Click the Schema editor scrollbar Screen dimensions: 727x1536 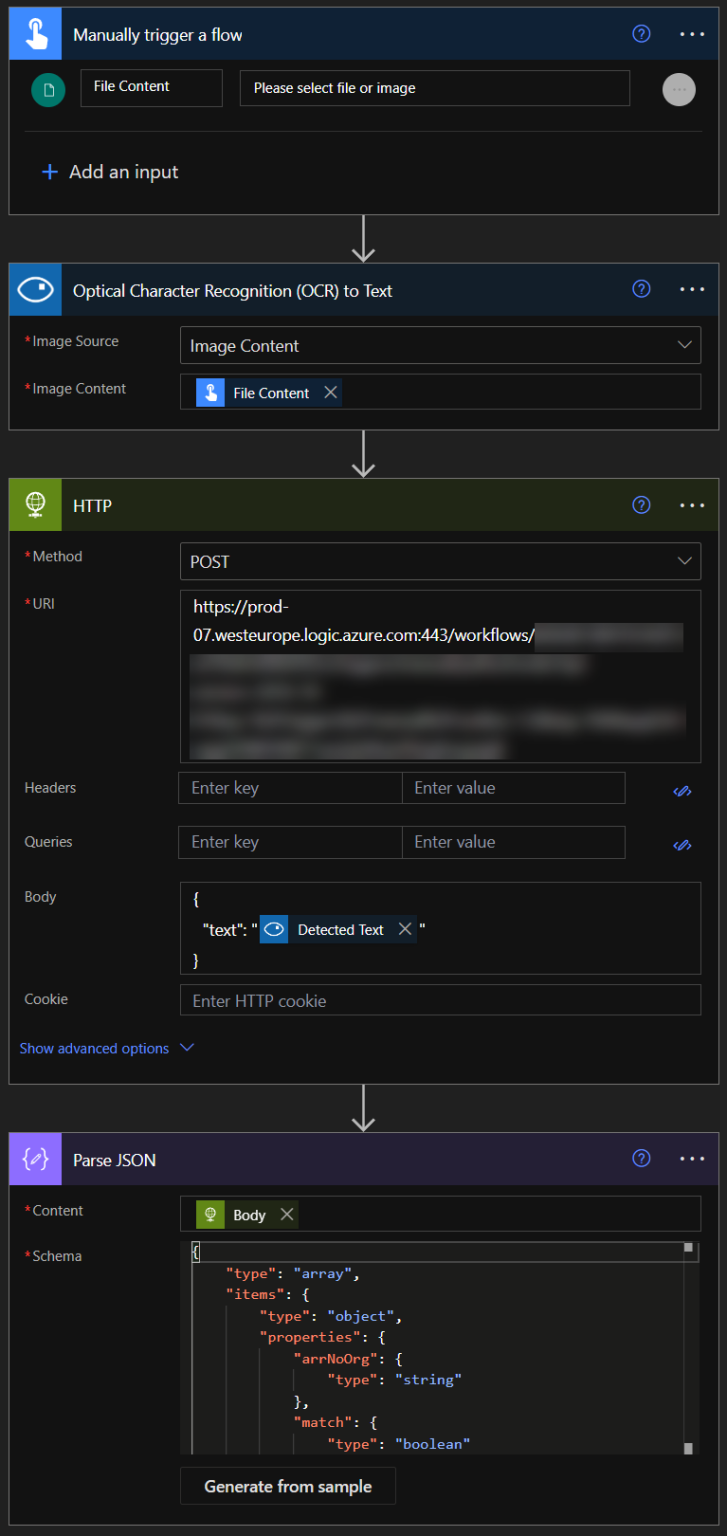click(x=688, y=1347)
